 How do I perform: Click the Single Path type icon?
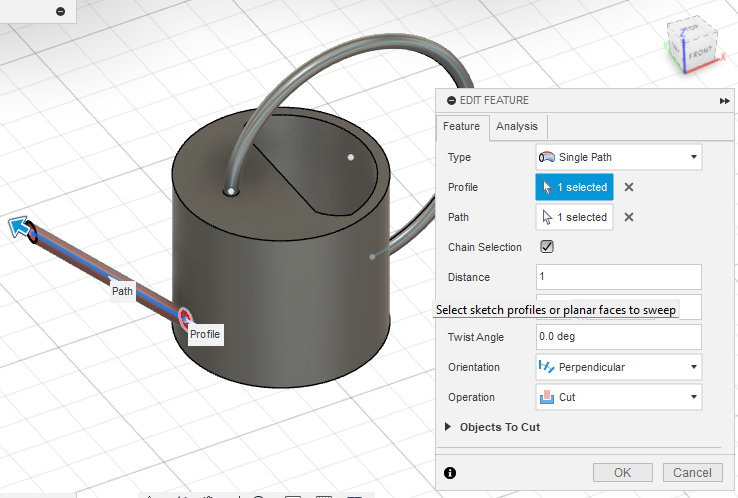(546, 157)
